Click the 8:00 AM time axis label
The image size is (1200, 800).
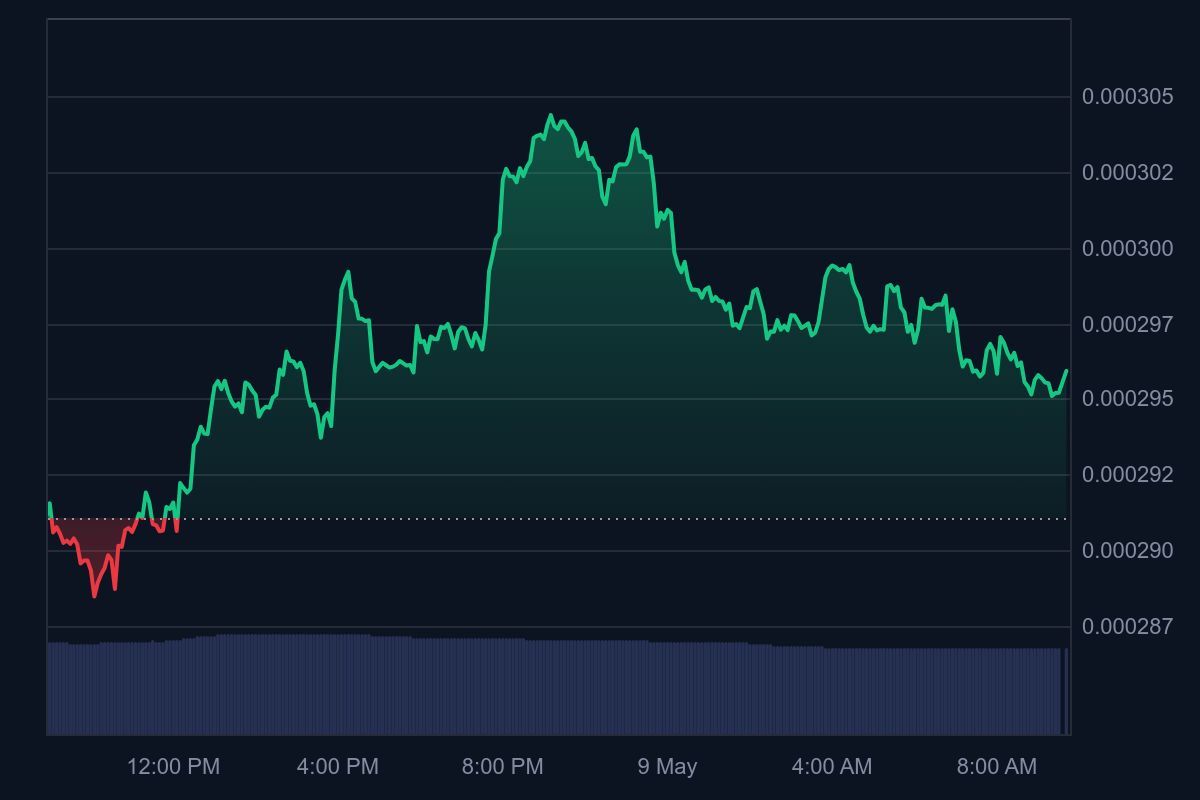(x=997, y=767)
